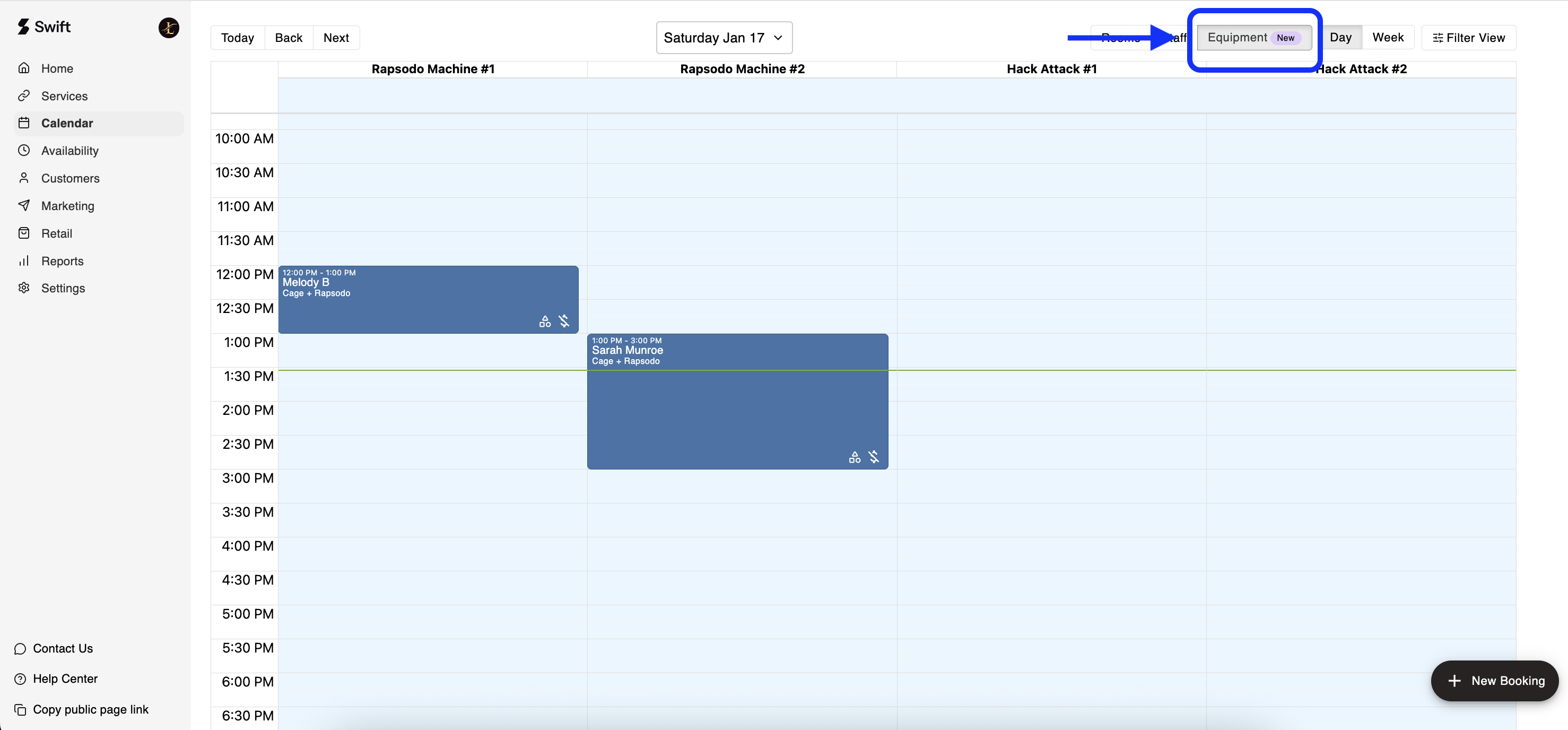Click the Next day button
Viewport: 1568px width, 730px height.
point(335,38)
